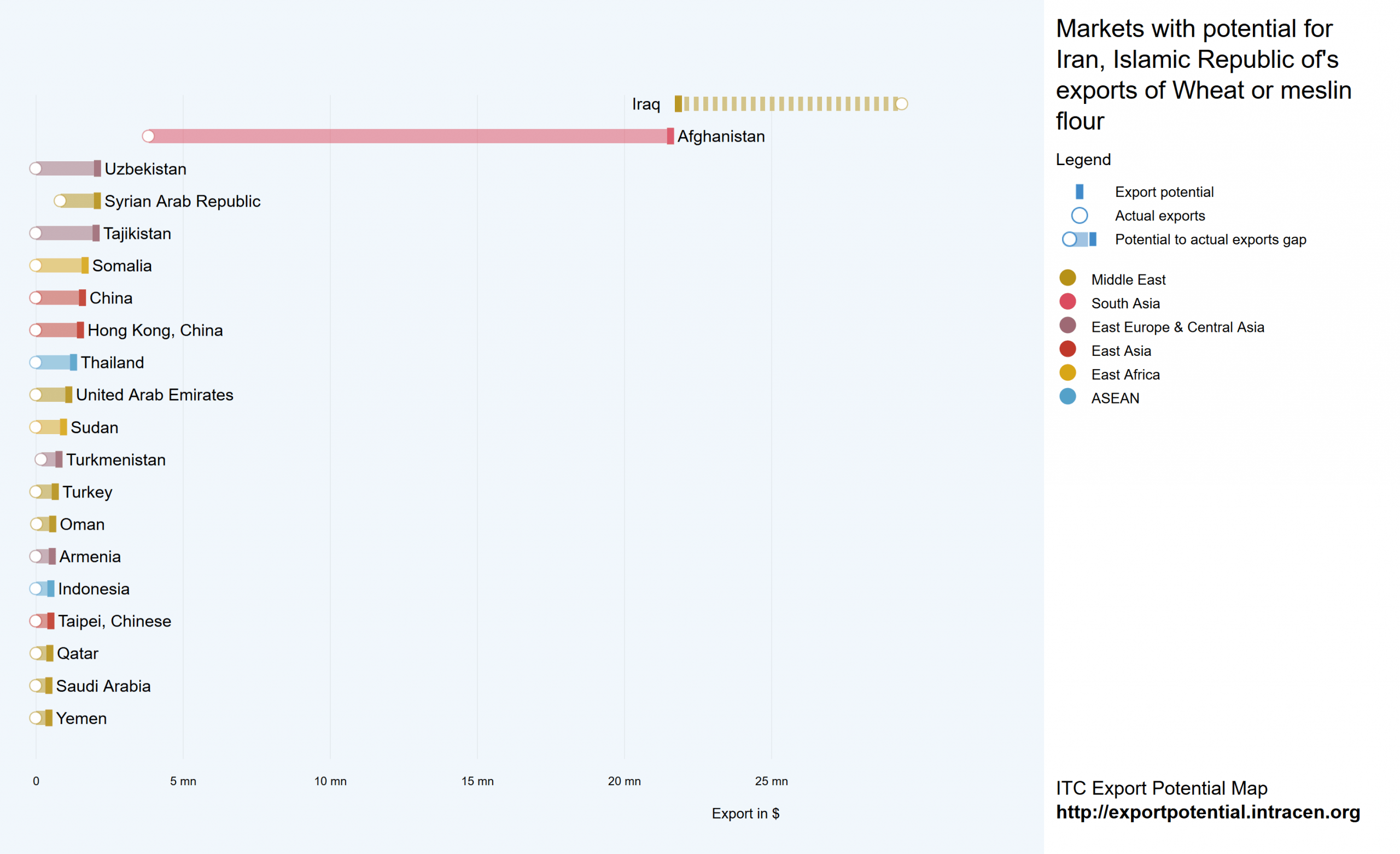Click Syrian Arab Republic's actual exports circle
This screenshot has width=1400, height=854.
tap(60, 201)
